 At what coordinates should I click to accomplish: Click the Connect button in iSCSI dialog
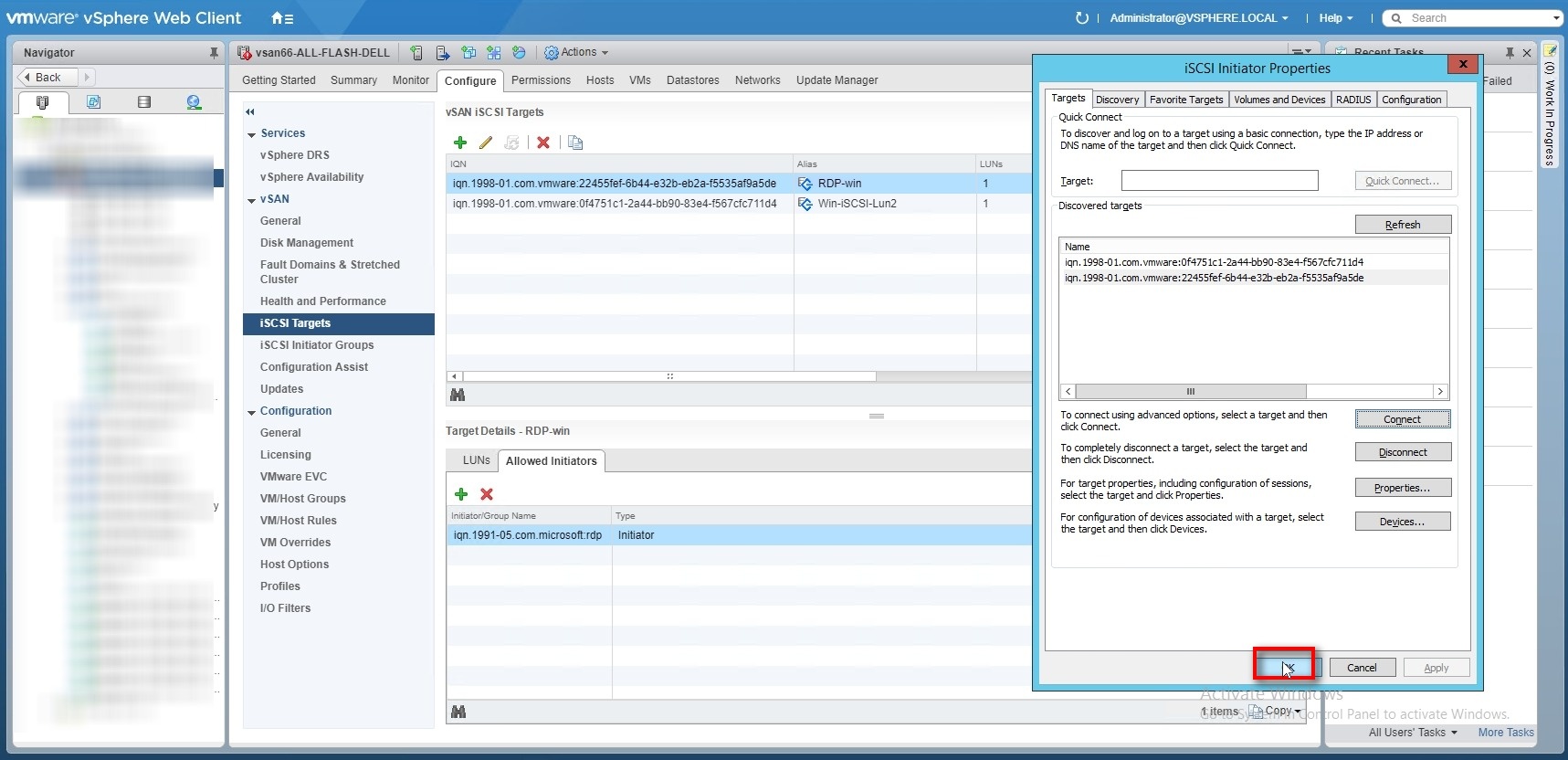coord(1402,419)
